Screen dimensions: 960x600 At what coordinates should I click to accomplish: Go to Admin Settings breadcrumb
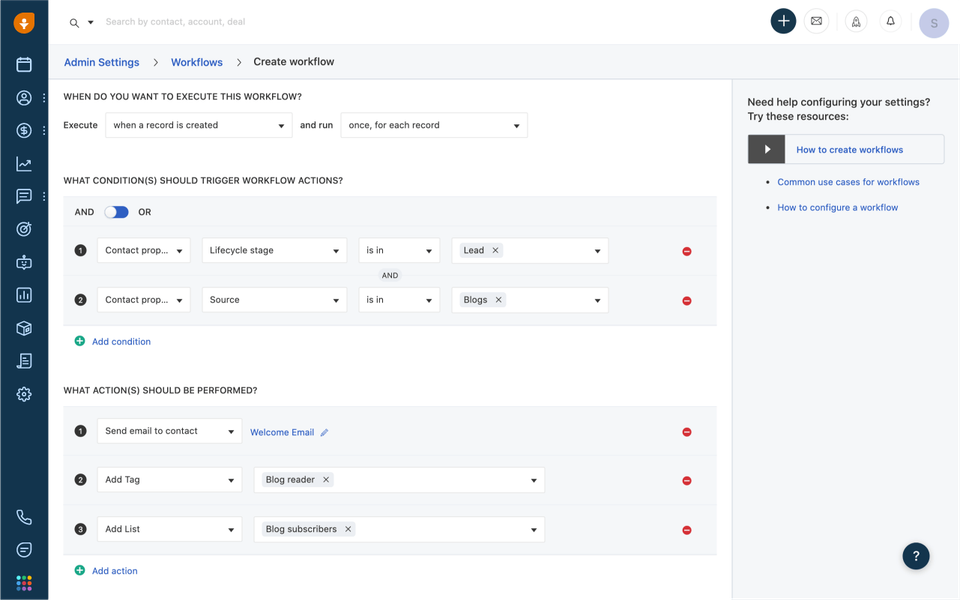click(x=101, y=62)
